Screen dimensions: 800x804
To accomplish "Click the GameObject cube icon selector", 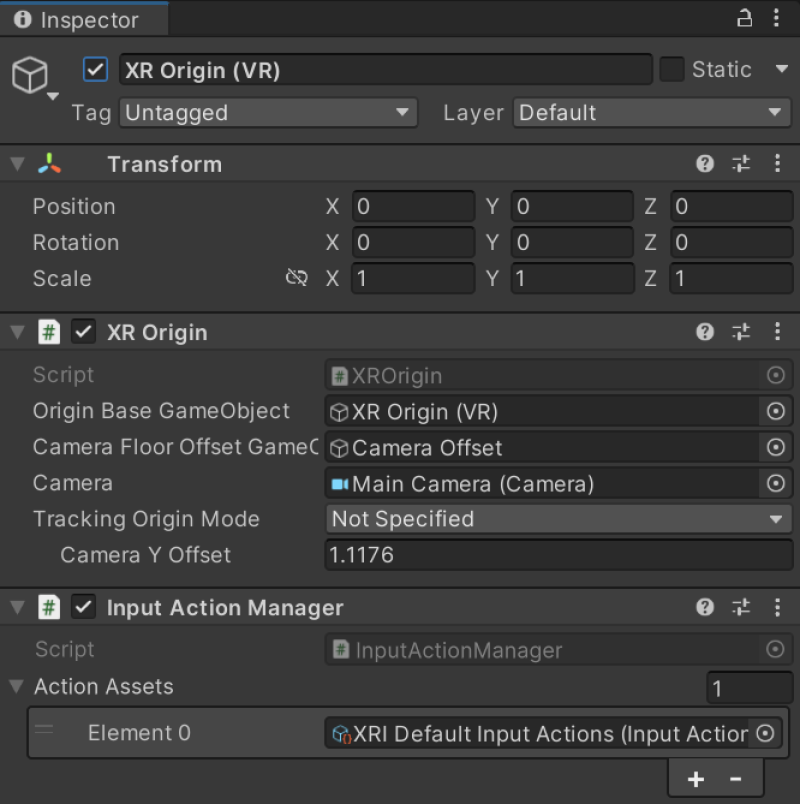I will [34, 77].
